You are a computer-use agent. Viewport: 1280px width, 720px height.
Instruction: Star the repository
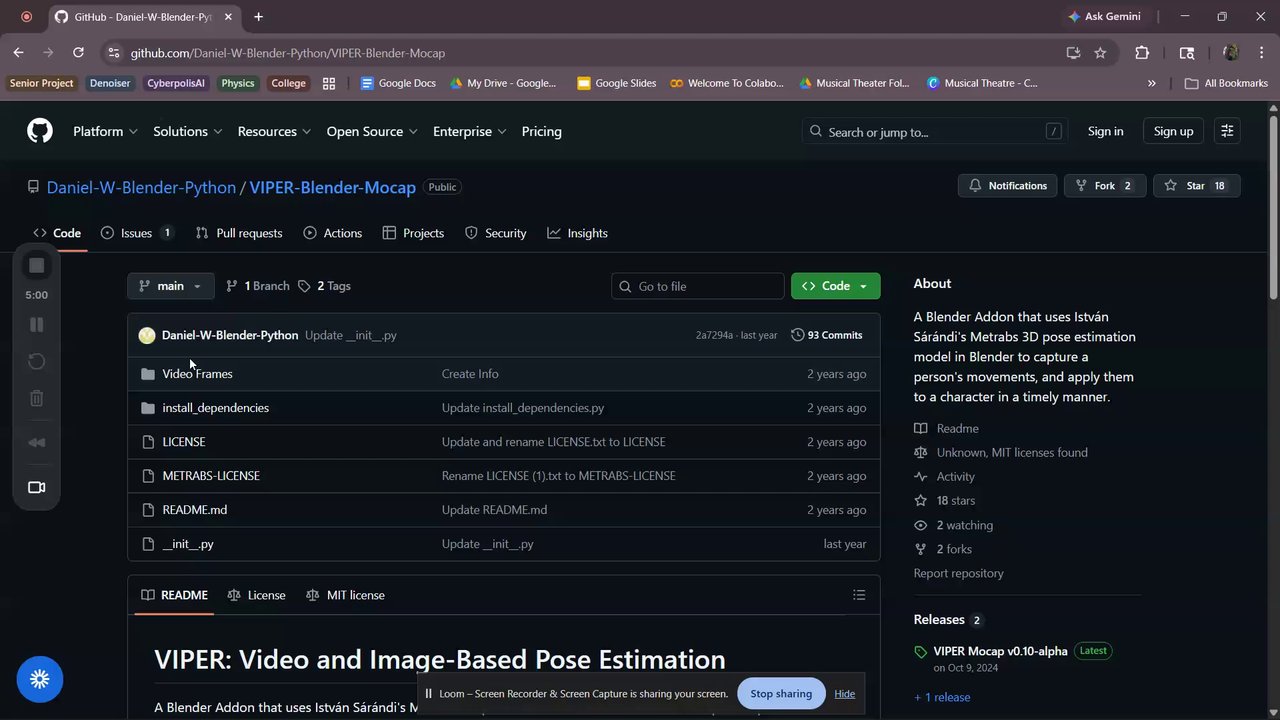[x=1197, y=186]
